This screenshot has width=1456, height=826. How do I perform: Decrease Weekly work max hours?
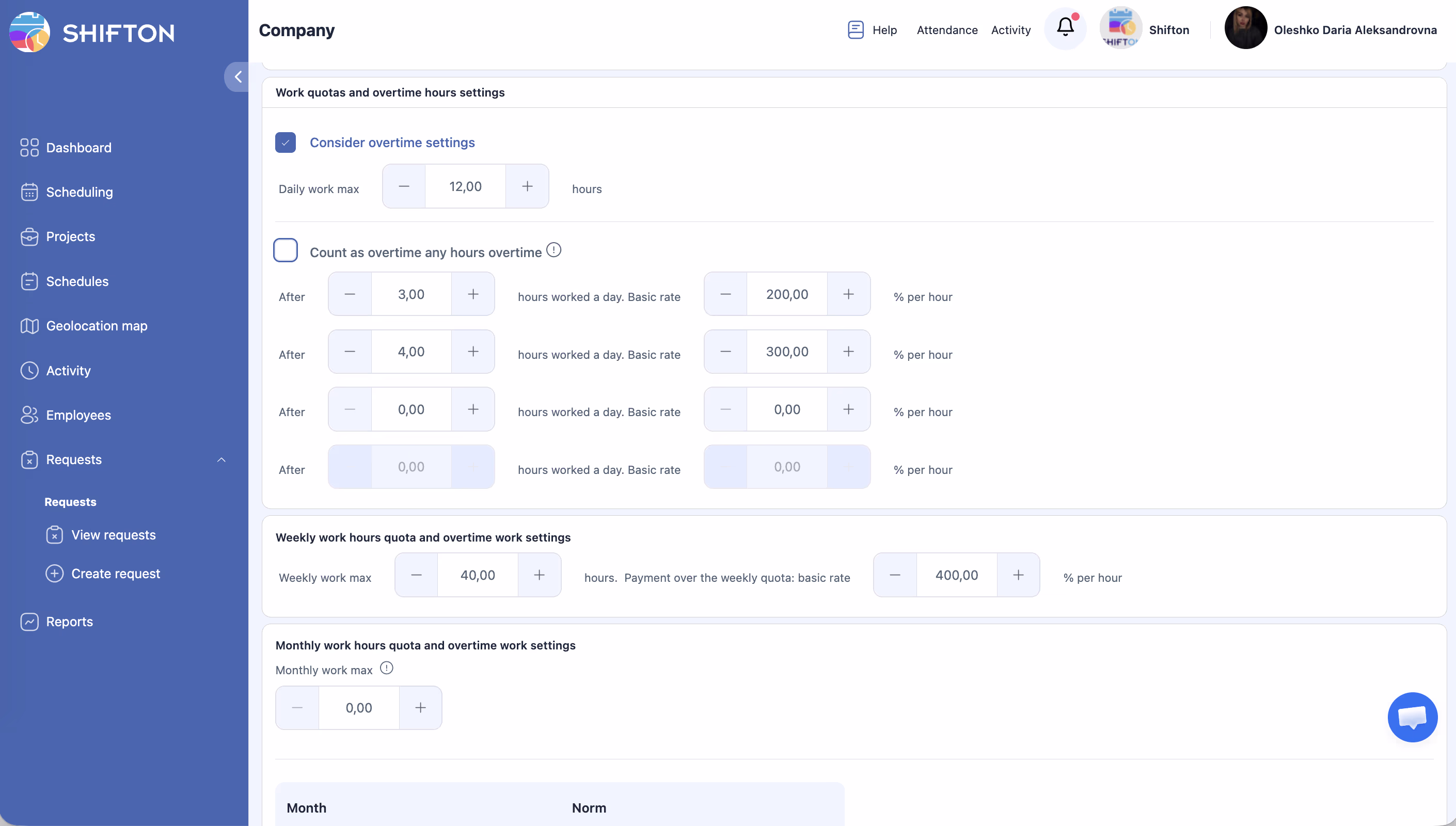coord(416,575)
